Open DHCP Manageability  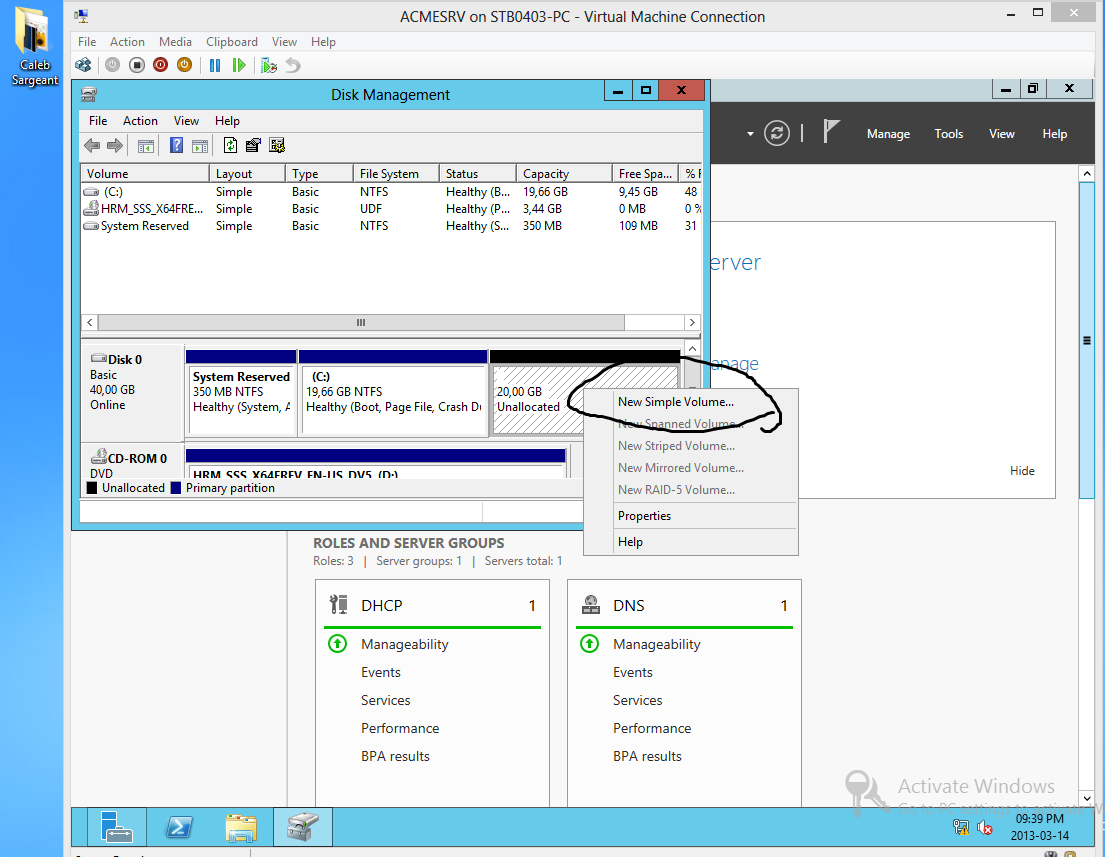405,644
